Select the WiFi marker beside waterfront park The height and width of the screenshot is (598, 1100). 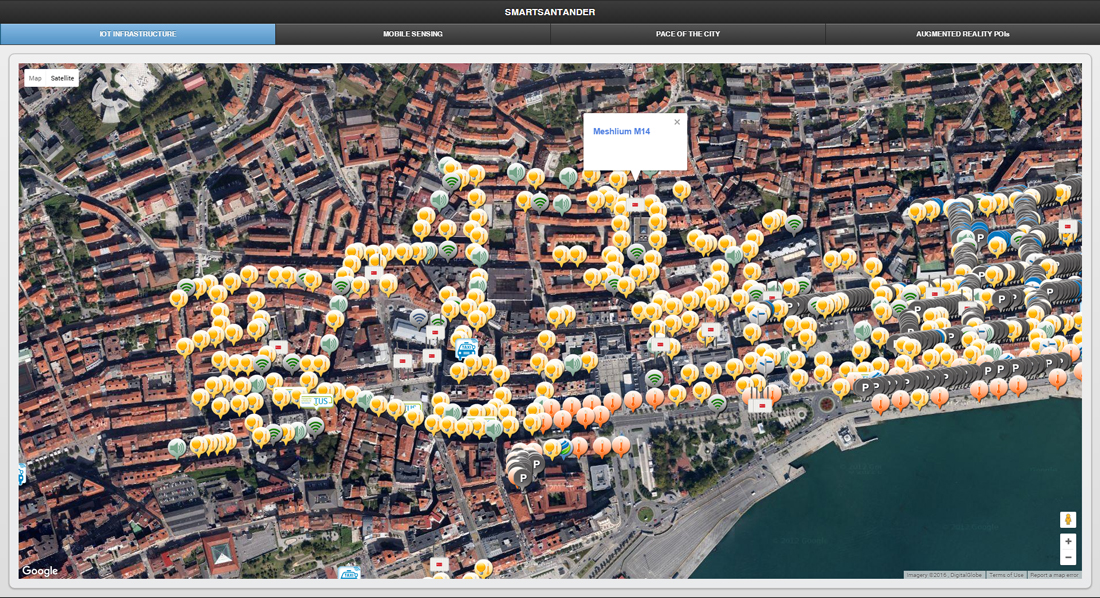716,403
